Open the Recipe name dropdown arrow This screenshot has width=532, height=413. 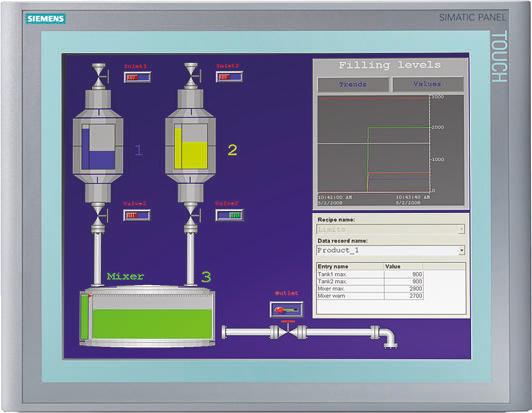click(x=461, y=229)
